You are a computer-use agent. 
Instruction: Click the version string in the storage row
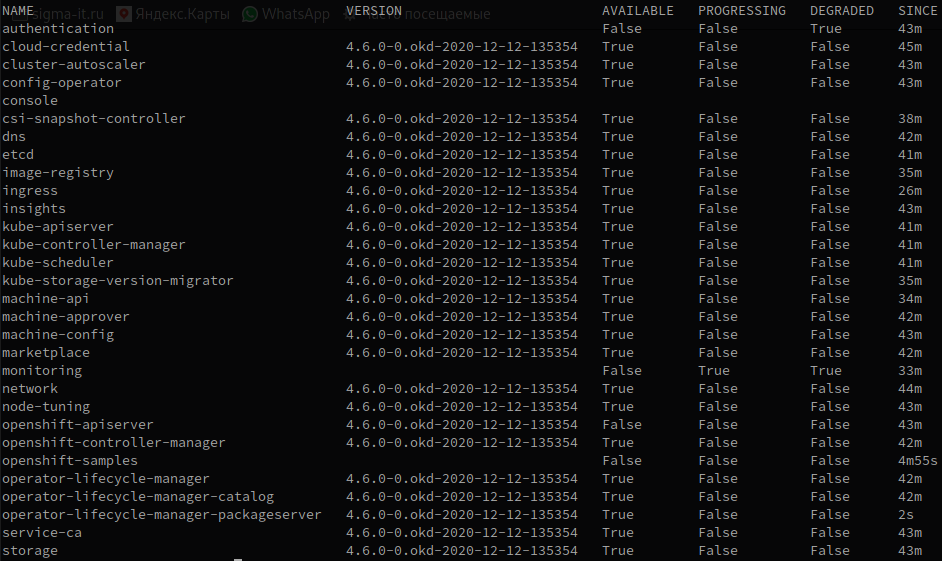pos(461,551)
